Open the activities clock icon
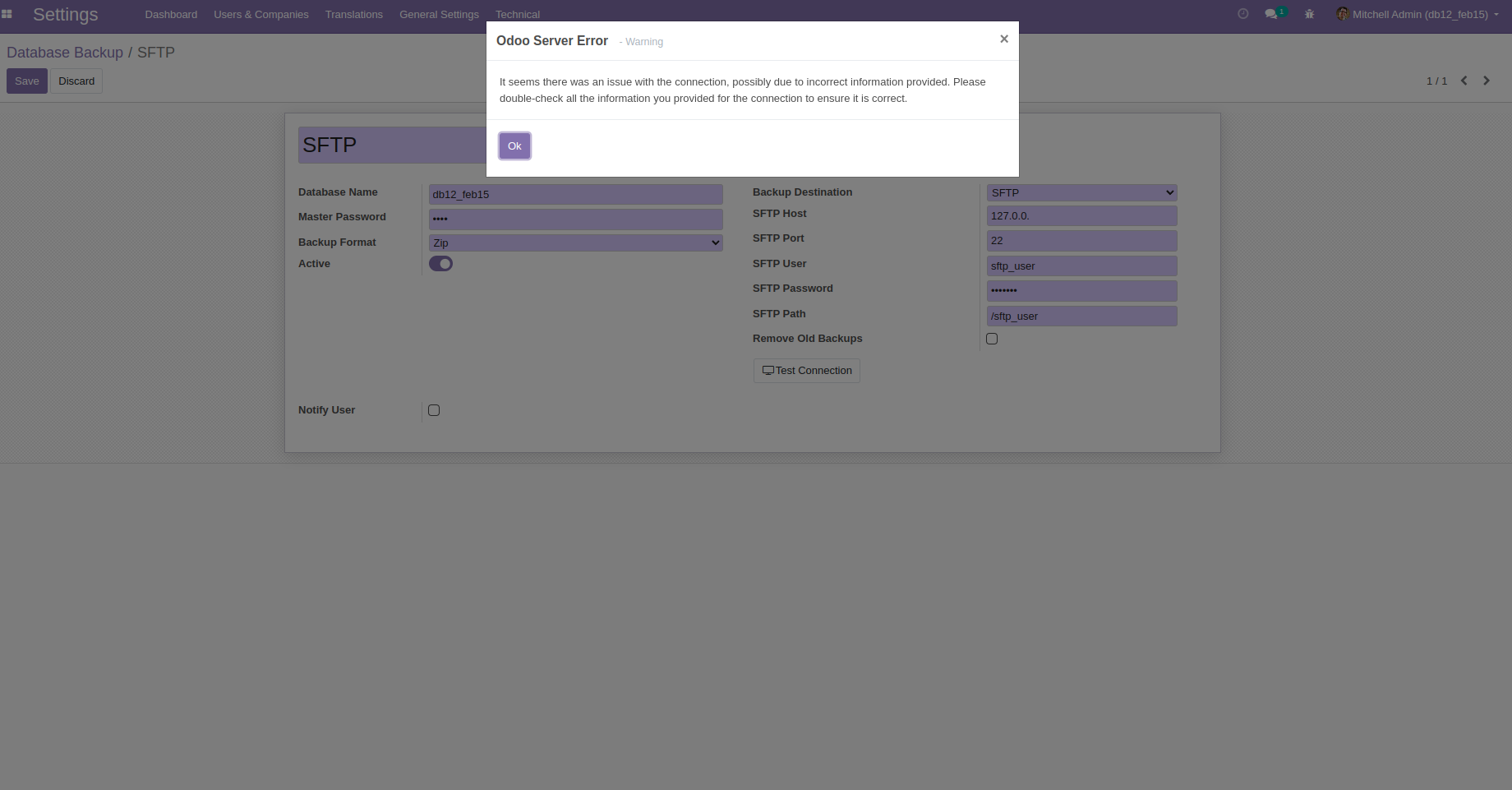Viewport: 1512px width, 790px height. point(1242,14)
